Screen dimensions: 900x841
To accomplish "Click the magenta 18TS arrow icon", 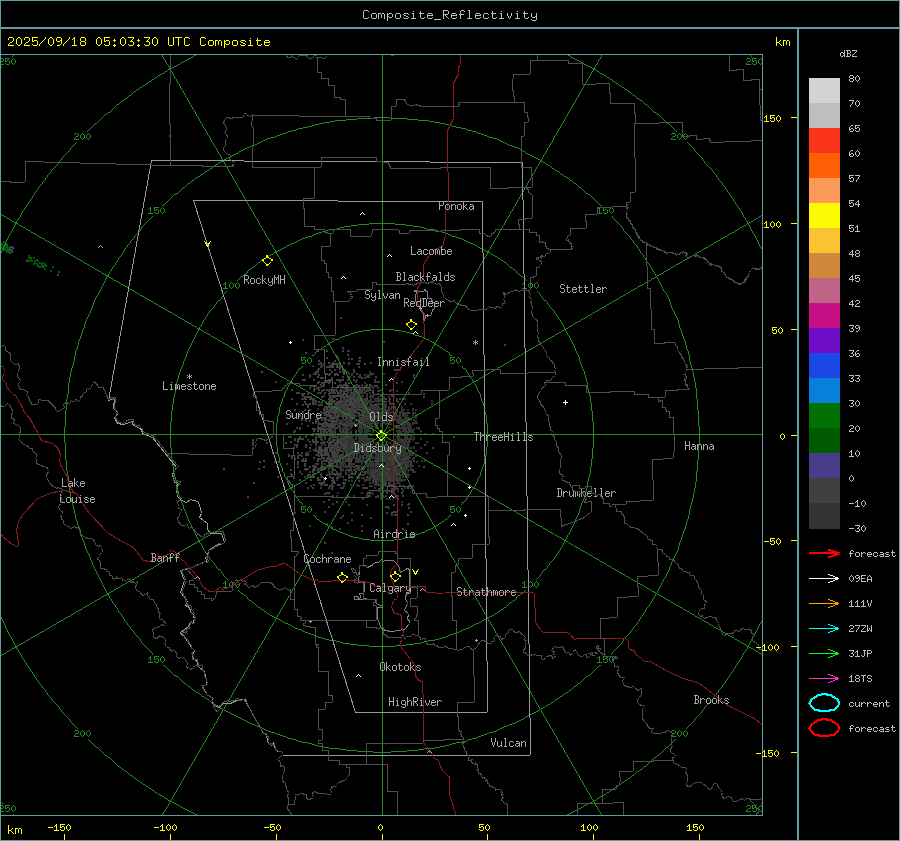I will click(824, 678).
